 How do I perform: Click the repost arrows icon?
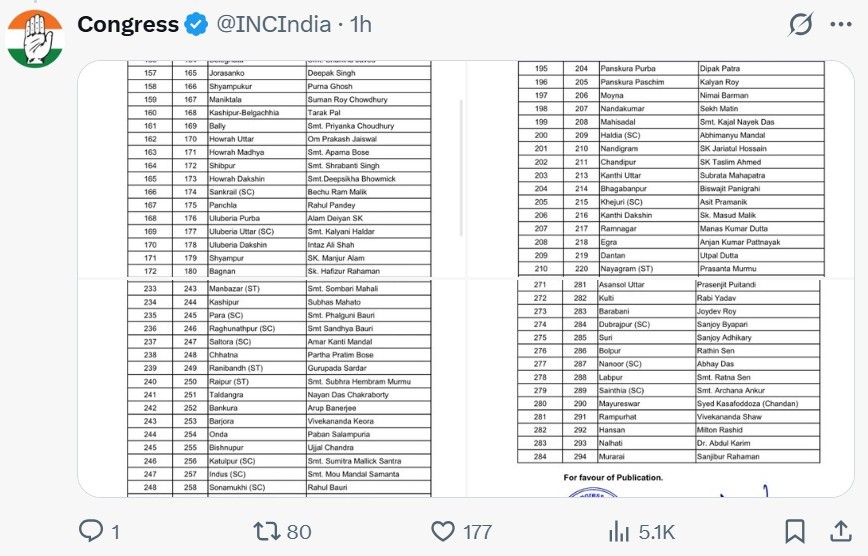[266, 531]
